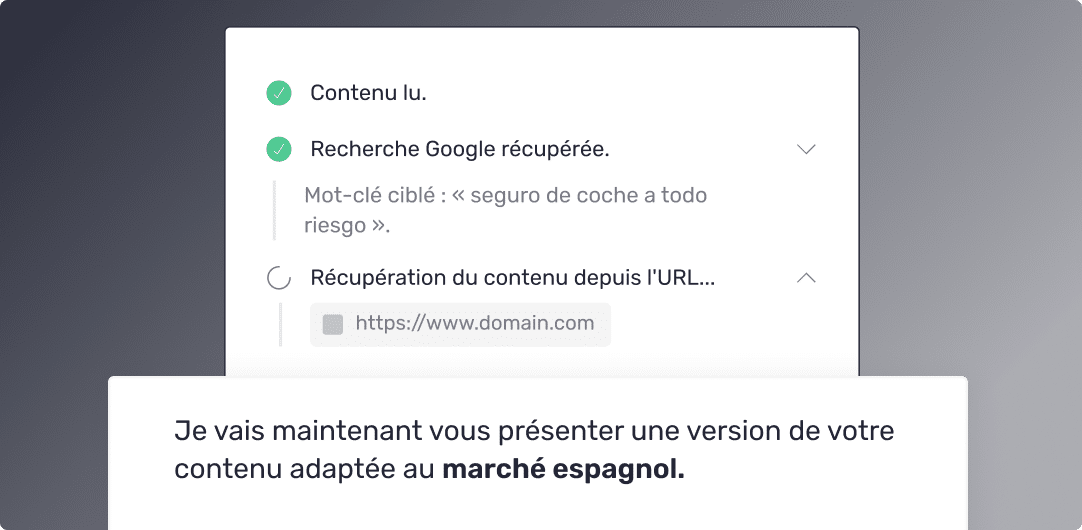This screenshot has width=1082, height=530.
Task: Select the "Récupération du contenu depuis l'URL..." step label
Action: point(512,278)
